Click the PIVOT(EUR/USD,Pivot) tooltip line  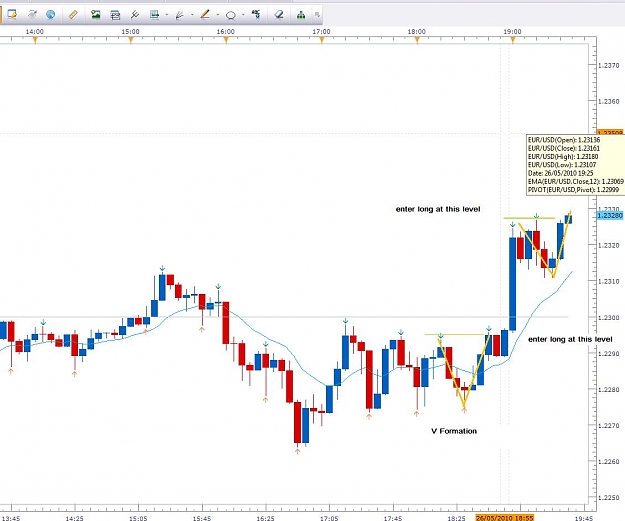pyautogui.click(x=573, y=190)
